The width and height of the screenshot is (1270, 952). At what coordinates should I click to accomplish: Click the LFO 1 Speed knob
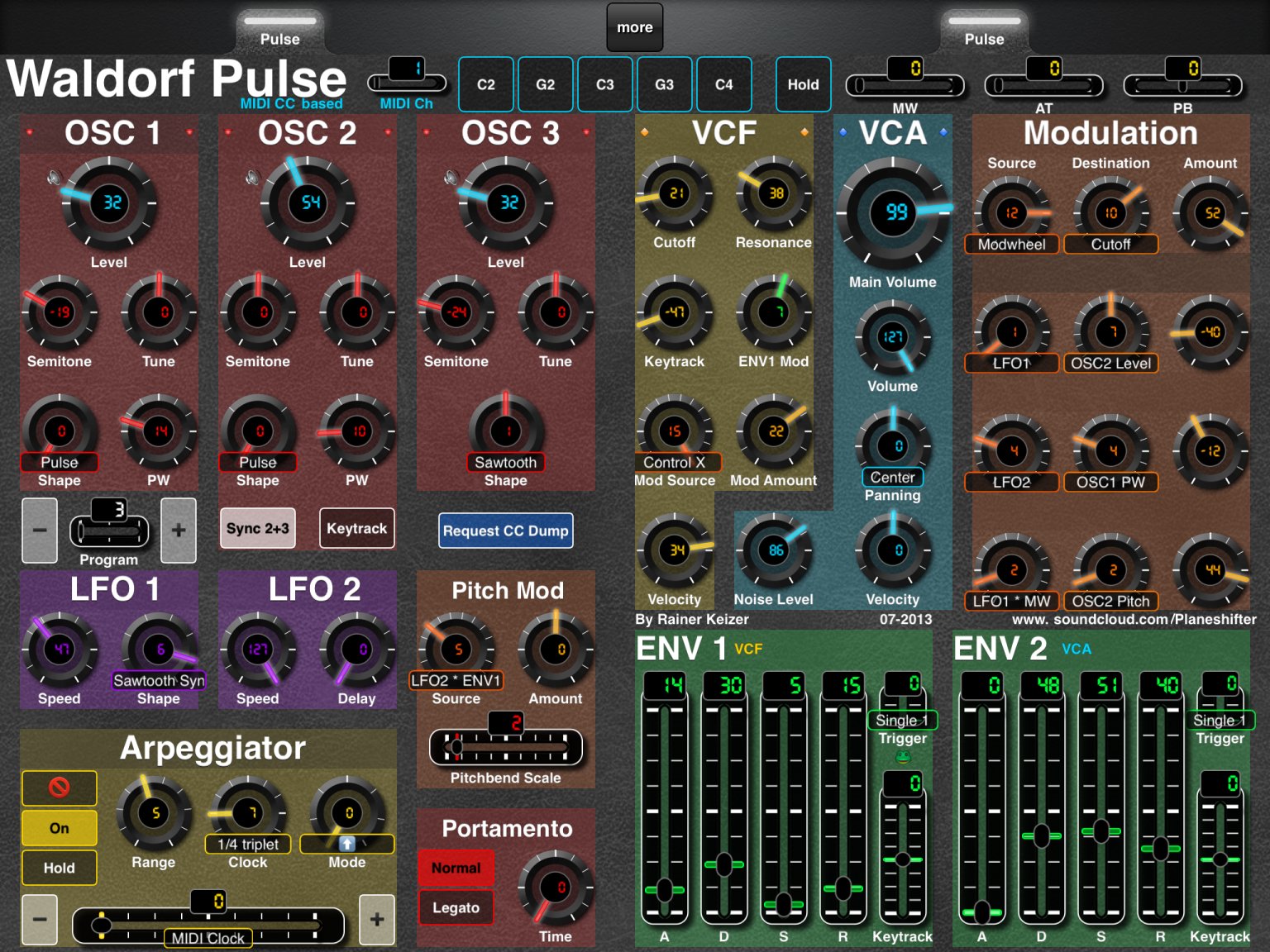[x=60, y=650]
